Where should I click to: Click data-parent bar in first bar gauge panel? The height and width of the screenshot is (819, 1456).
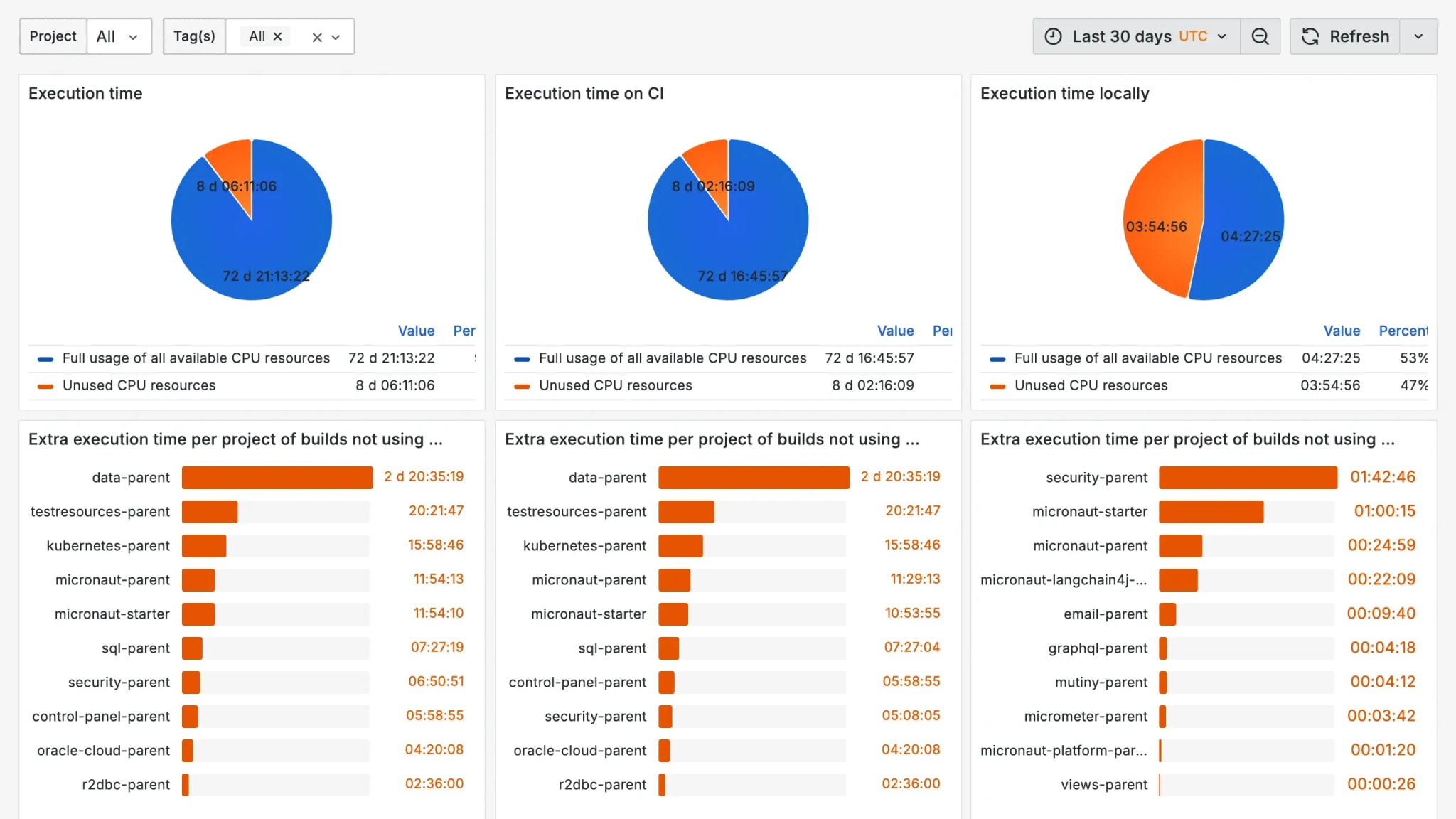[277, 478]
